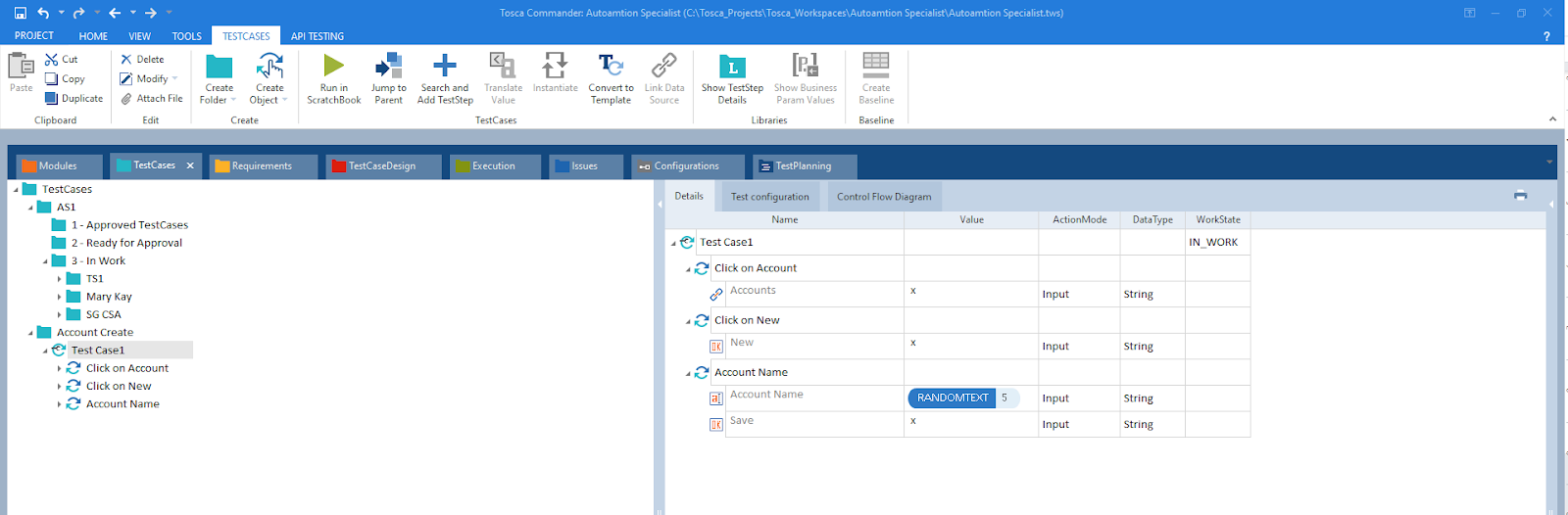Image resolution: width=1568 pixels, height=515 pixels.
Task: Collapse the ribbon with the chevron
Action: click(x=1552, y=119)
